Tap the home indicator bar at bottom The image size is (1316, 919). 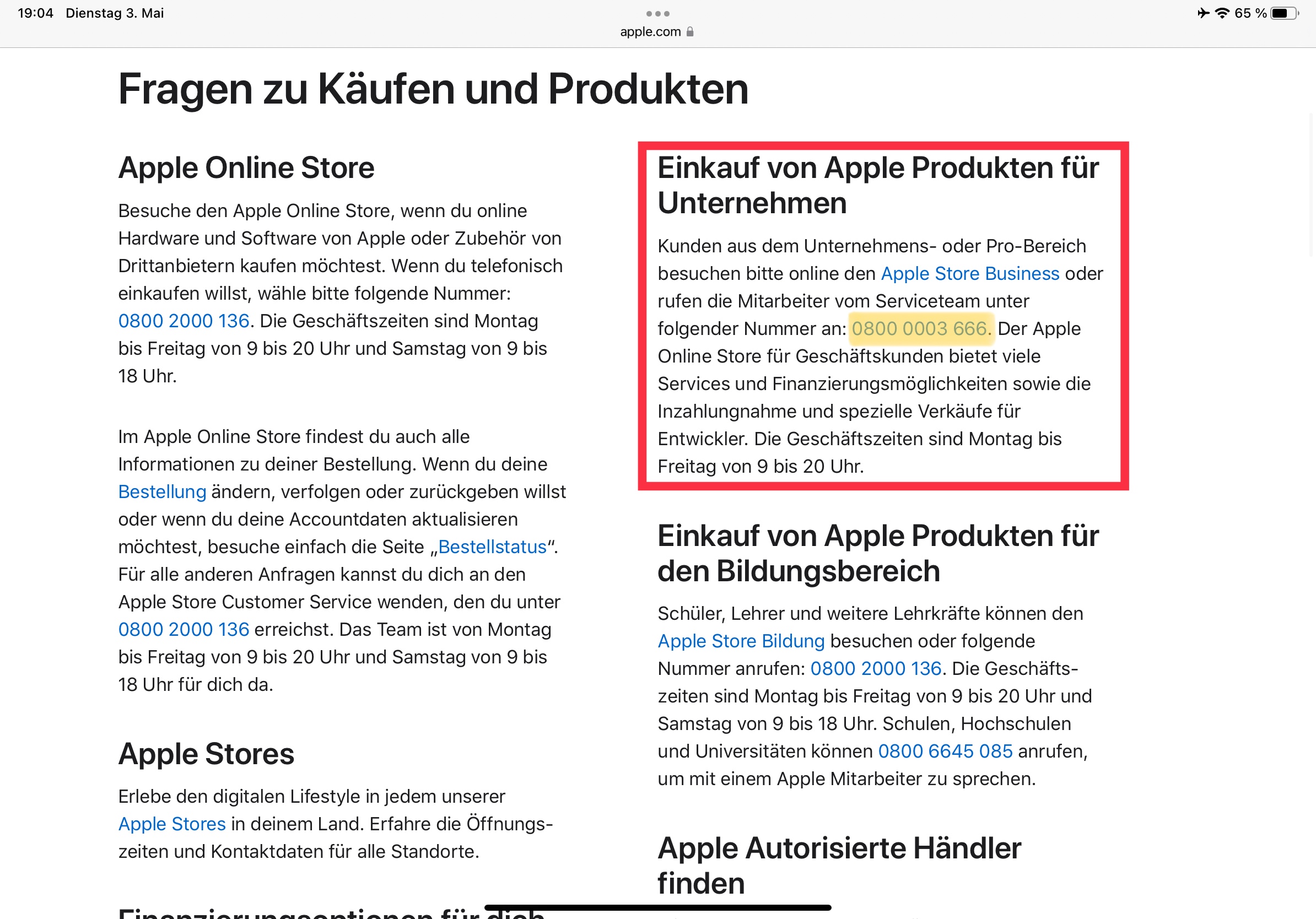pos(657,907)
